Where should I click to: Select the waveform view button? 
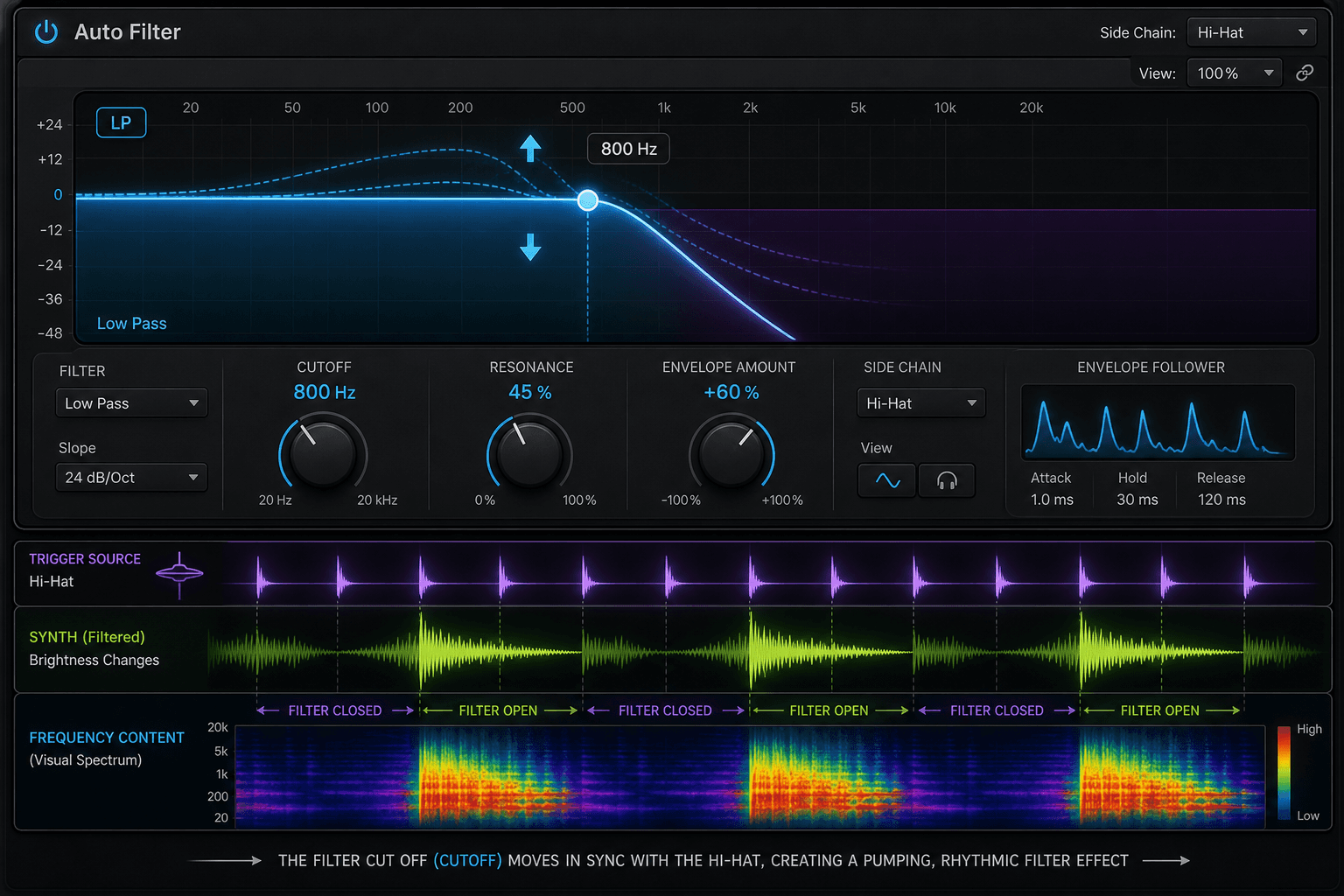tap(887, 480)
